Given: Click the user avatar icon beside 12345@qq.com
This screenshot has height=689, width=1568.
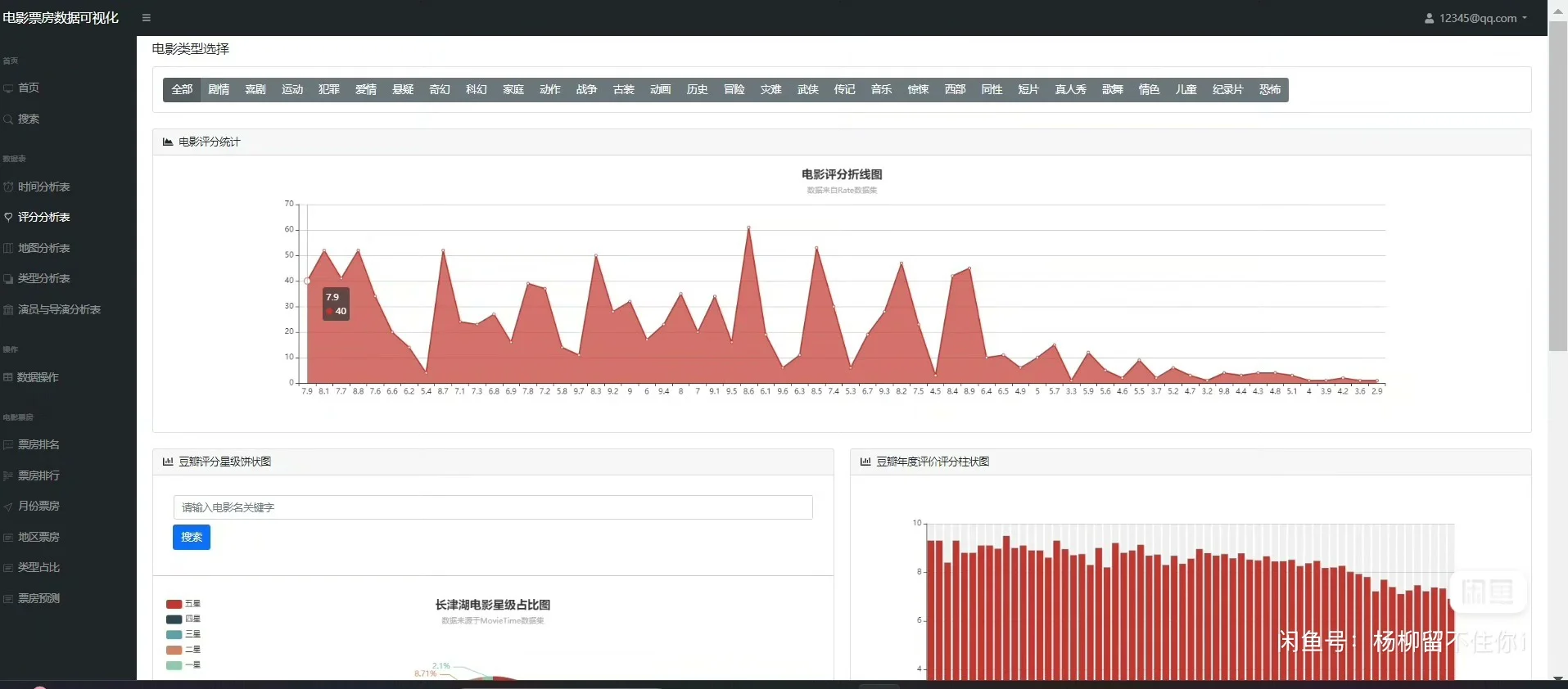Looking at the screenshot, I should [x=1430, y=18].
